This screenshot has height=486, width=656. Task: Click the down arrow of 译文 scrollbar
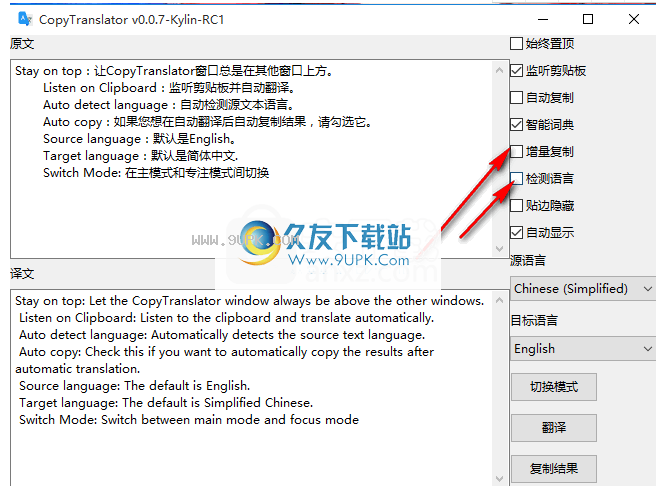click(x=499, y=478)
